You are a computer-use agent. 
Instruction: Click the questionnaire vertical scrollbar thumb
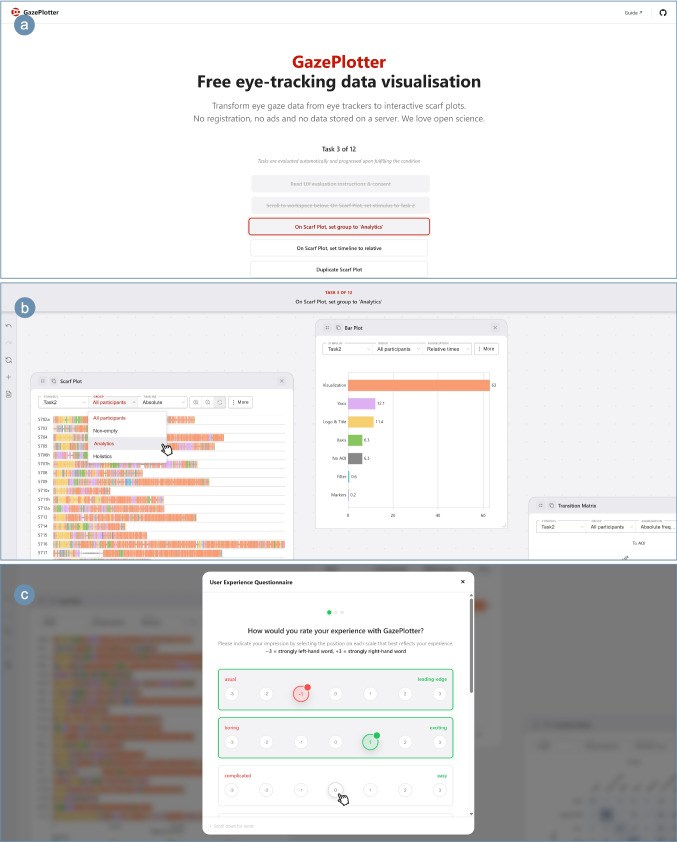point(471,645)
